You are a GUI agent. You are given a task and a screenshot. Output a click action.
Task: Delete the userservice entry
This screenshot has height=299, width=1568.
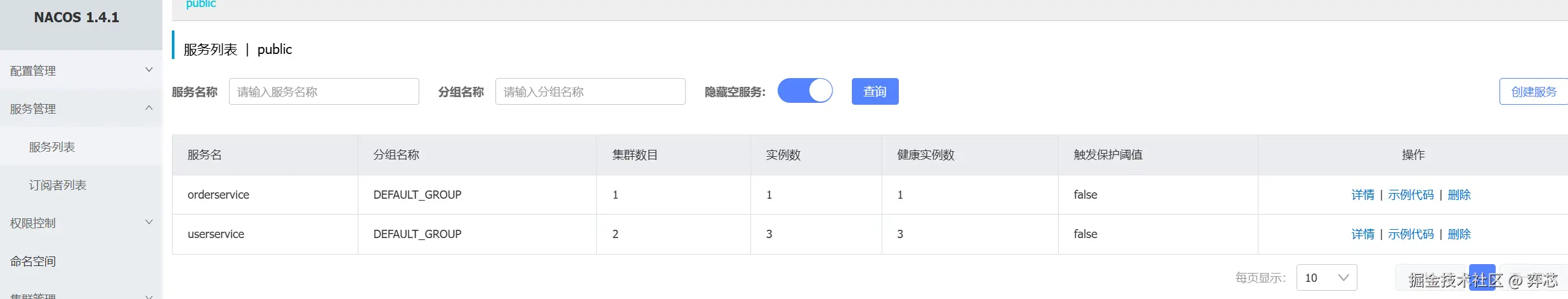pos(1459,234)
